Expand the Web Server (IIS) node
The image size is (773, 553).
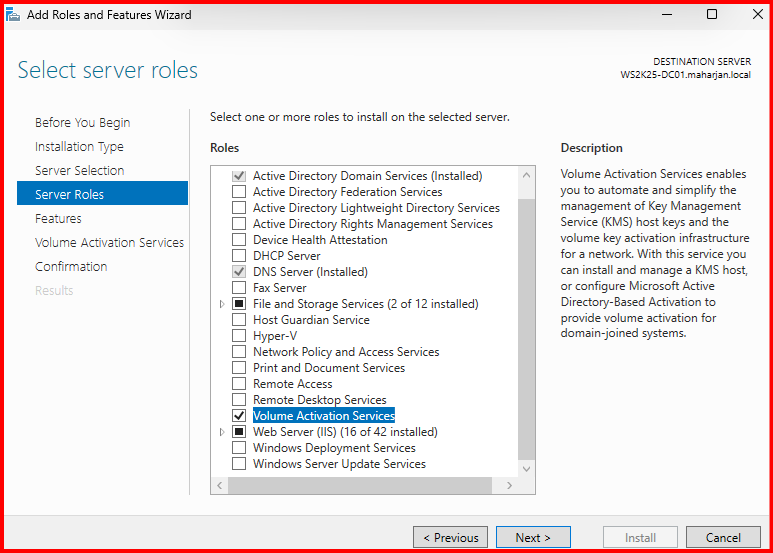click(x=222, y=432)
